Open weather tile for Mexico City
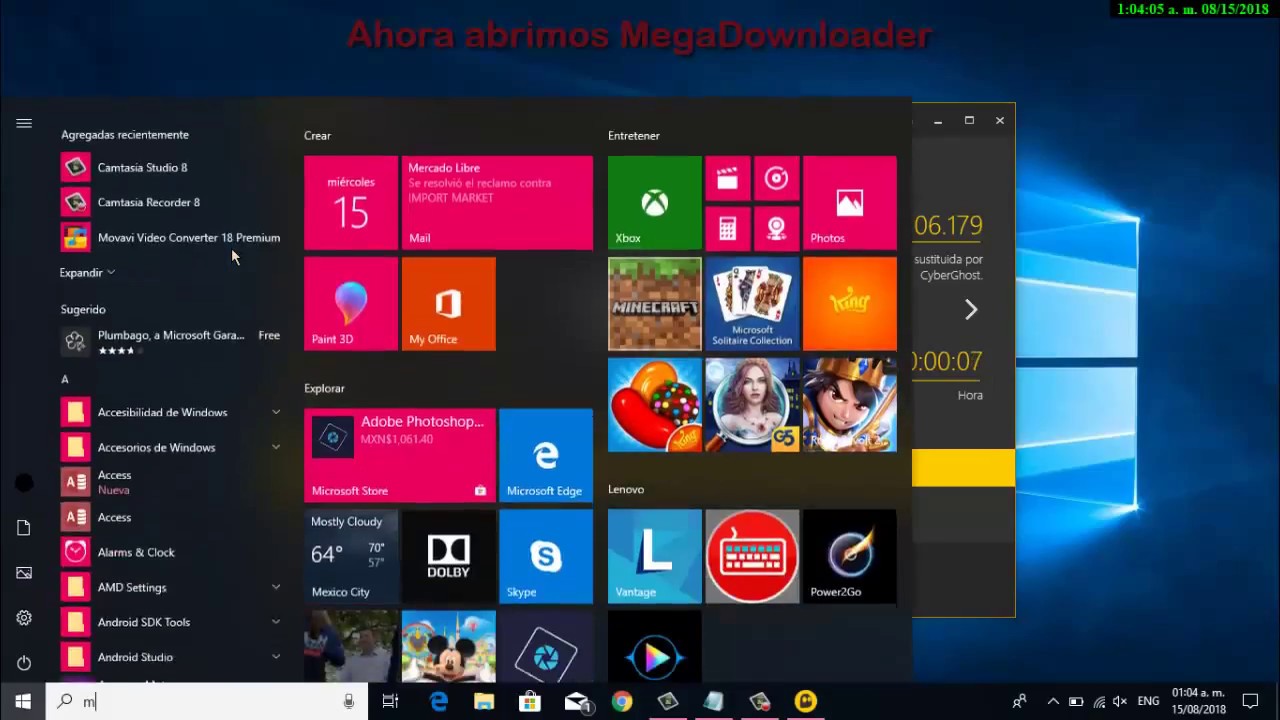The width and height of the screenshot is (1280, 720). 351,557
